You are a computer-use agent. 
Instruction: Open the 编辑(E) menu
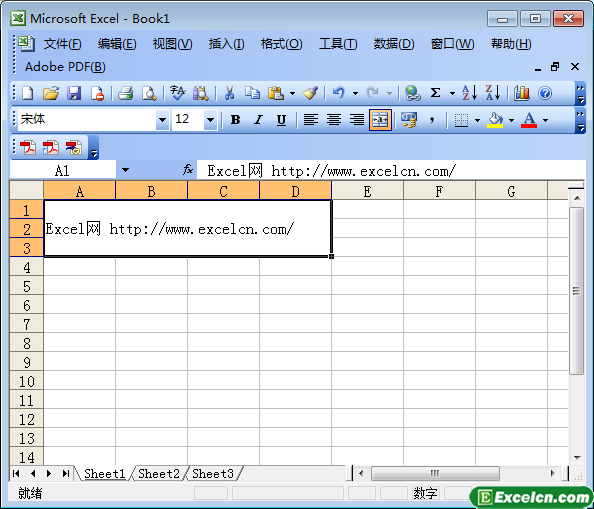click(117, 44)
